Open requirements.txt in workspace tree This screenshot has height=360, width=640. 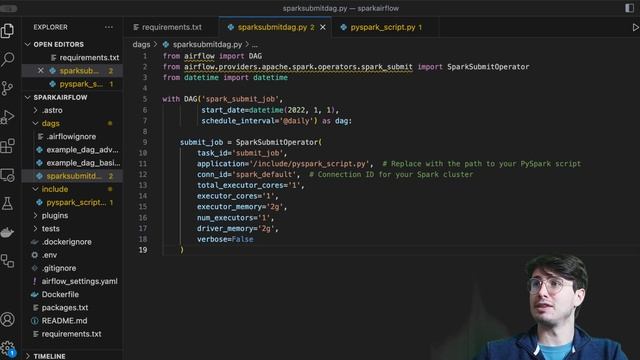[x=72, y=334]
